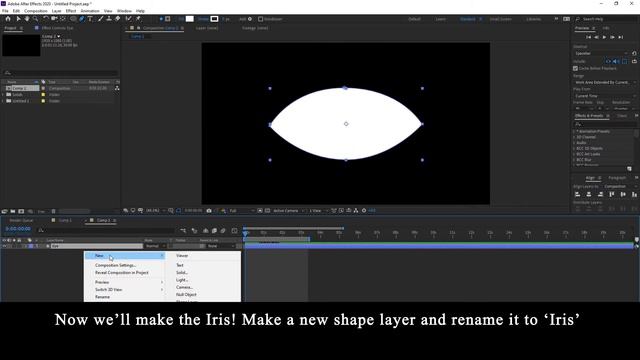Select the Type text tool
The width and height of the screenshot is (640, 360).
pos(90,19)
